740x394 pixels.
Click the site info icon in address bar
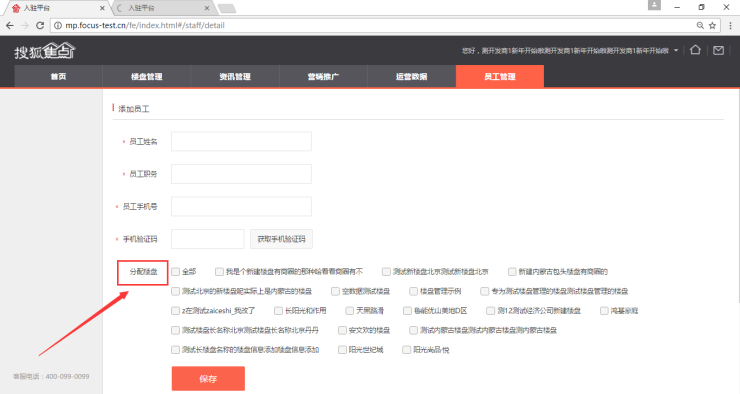pos(58,25)
